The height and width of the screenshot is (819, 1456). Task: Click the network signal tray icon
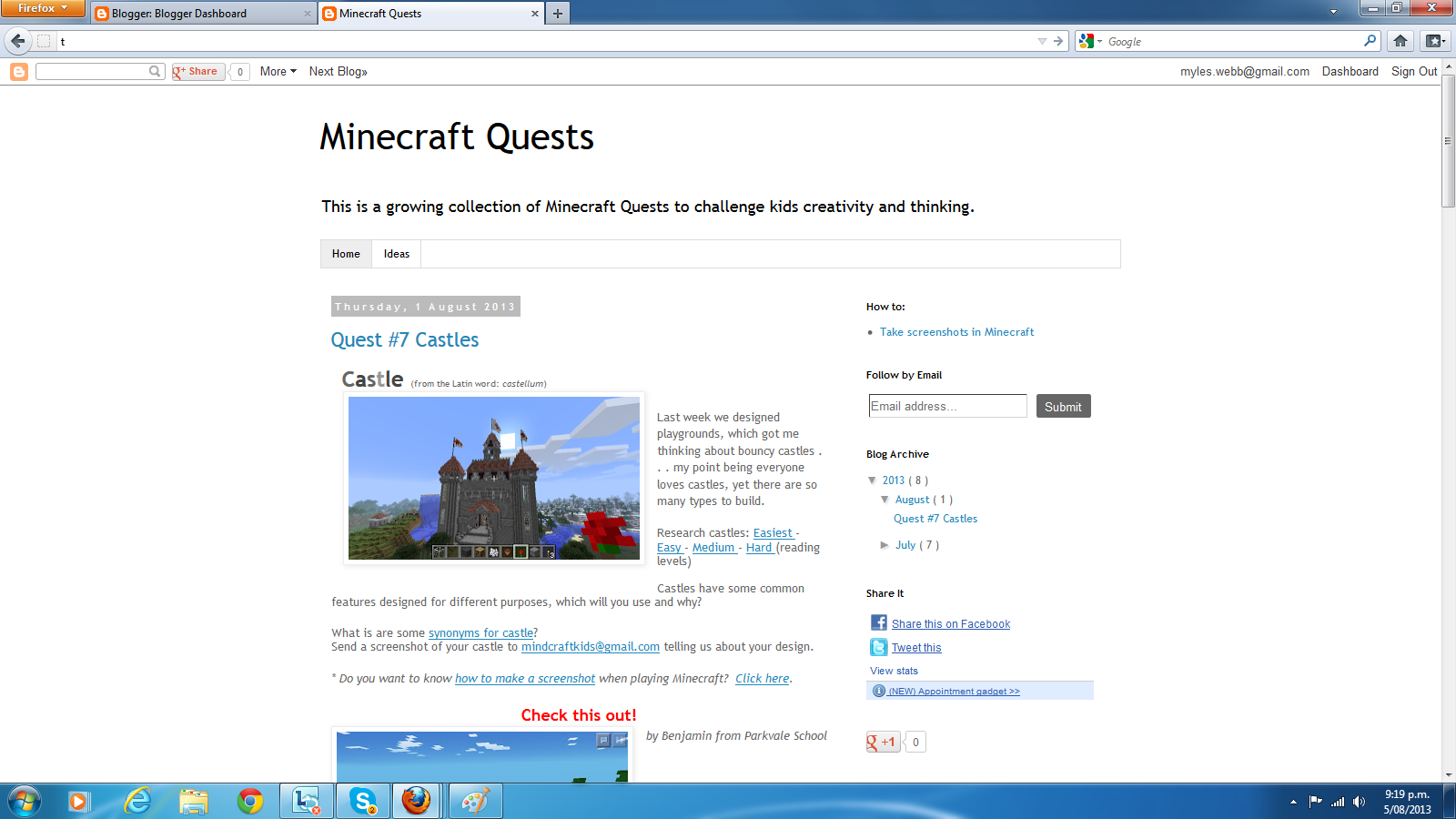[x=1338, y=802]
